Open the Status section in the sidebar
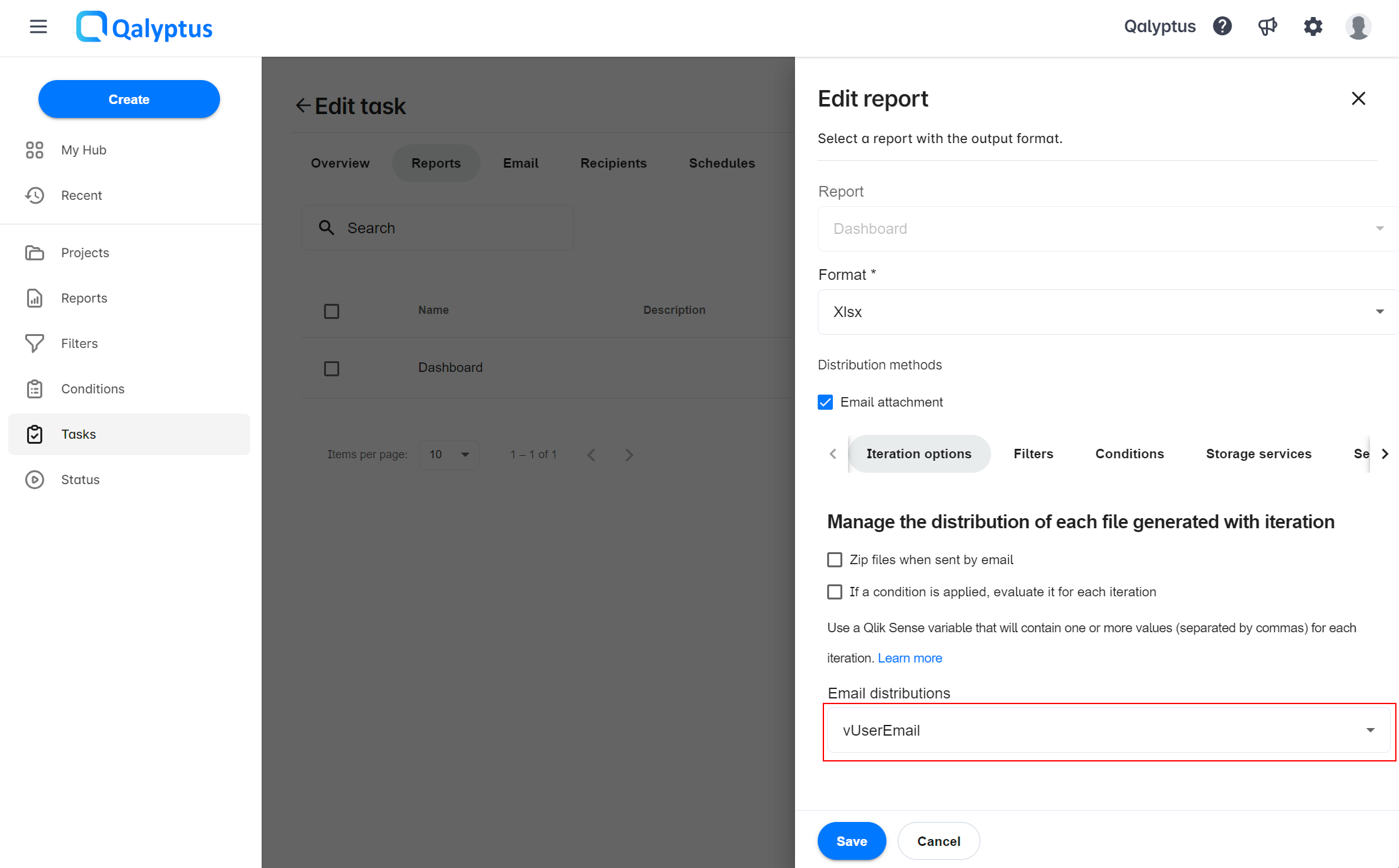The height and width of the screenshot is (868, 1399). (x=80, y=479)
